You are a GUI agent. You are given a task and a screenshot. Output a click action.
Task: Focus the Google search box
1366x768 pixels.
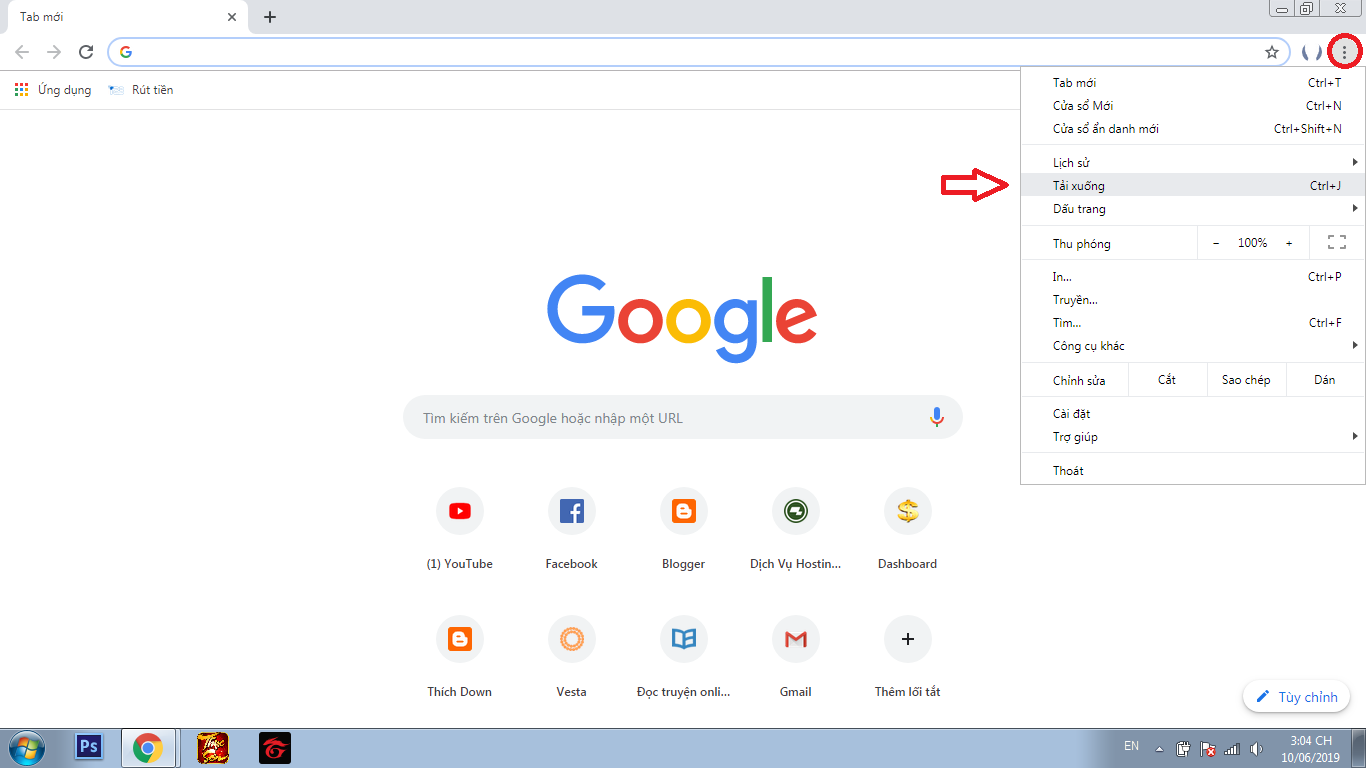(x=683, y=418)
